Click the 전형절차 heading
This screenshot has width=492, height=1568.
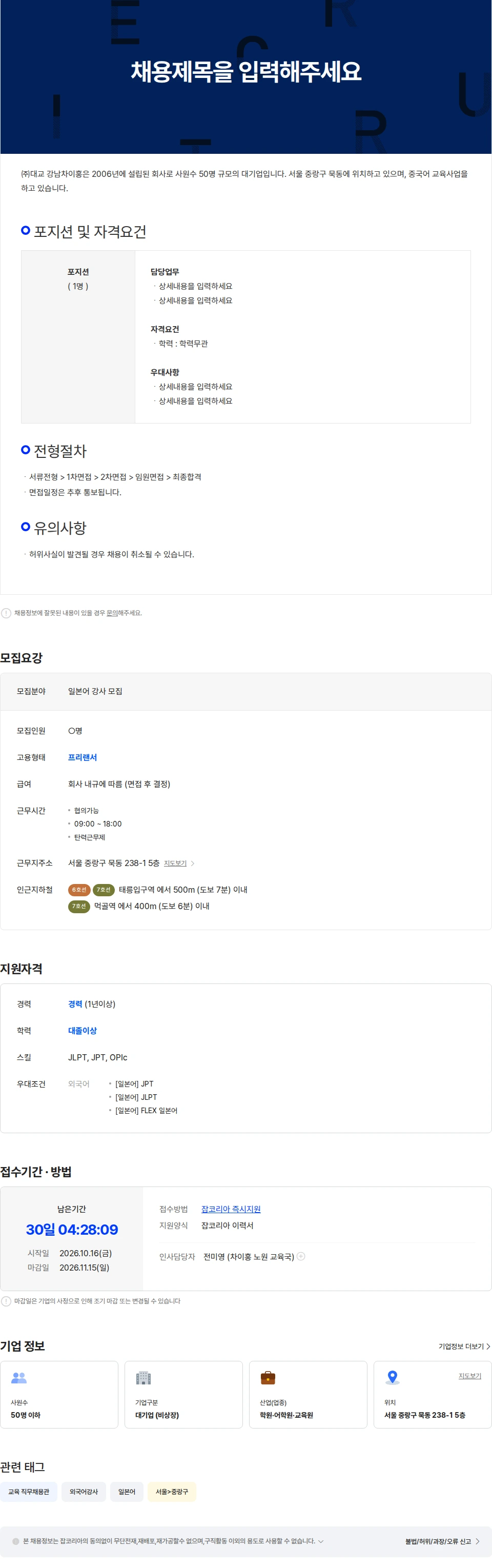tap(60, 451)
